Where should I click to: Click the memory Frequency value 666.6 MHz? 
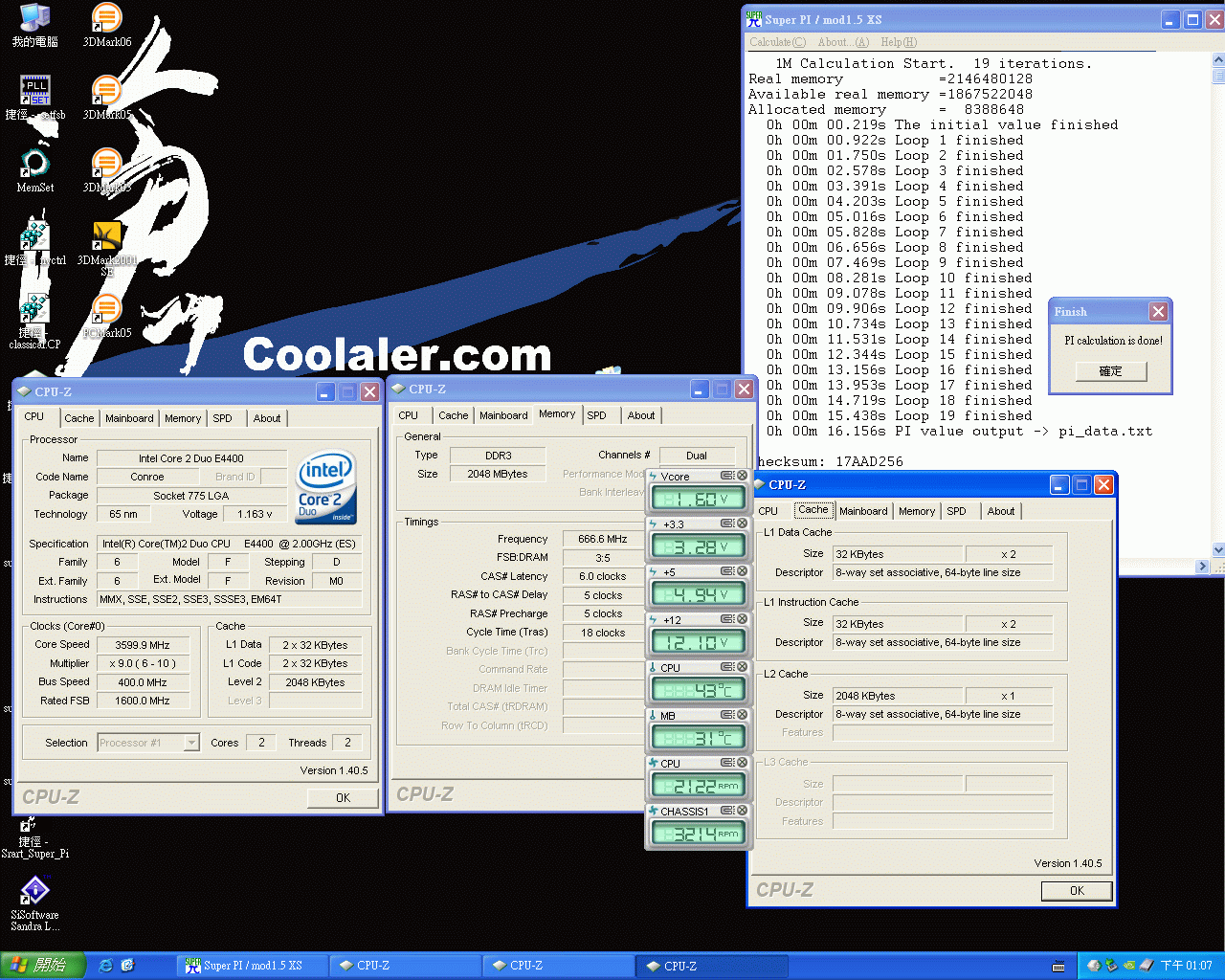pyautogui.click(x=603, y=539)
